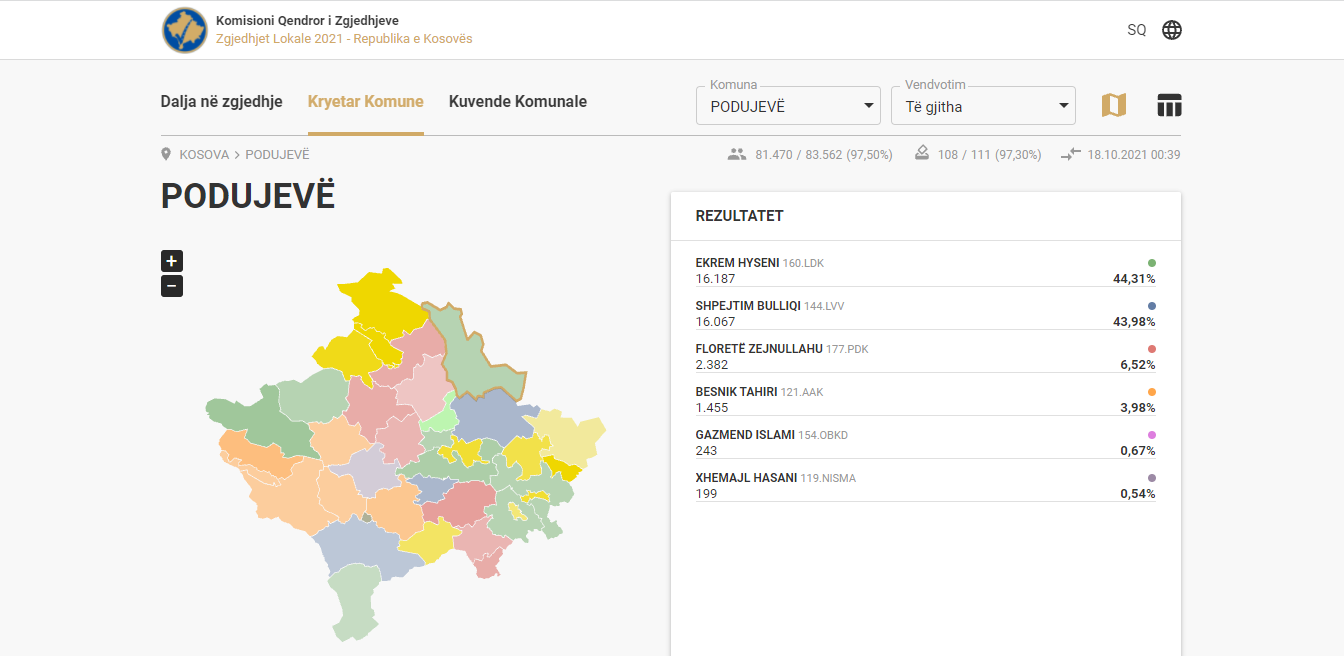Switch to map view icon

1114,105
